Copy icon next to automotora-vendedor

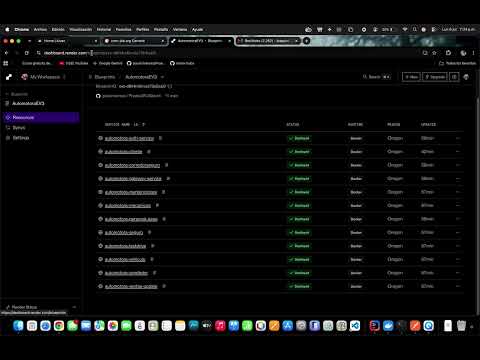(x=154, y=273)
